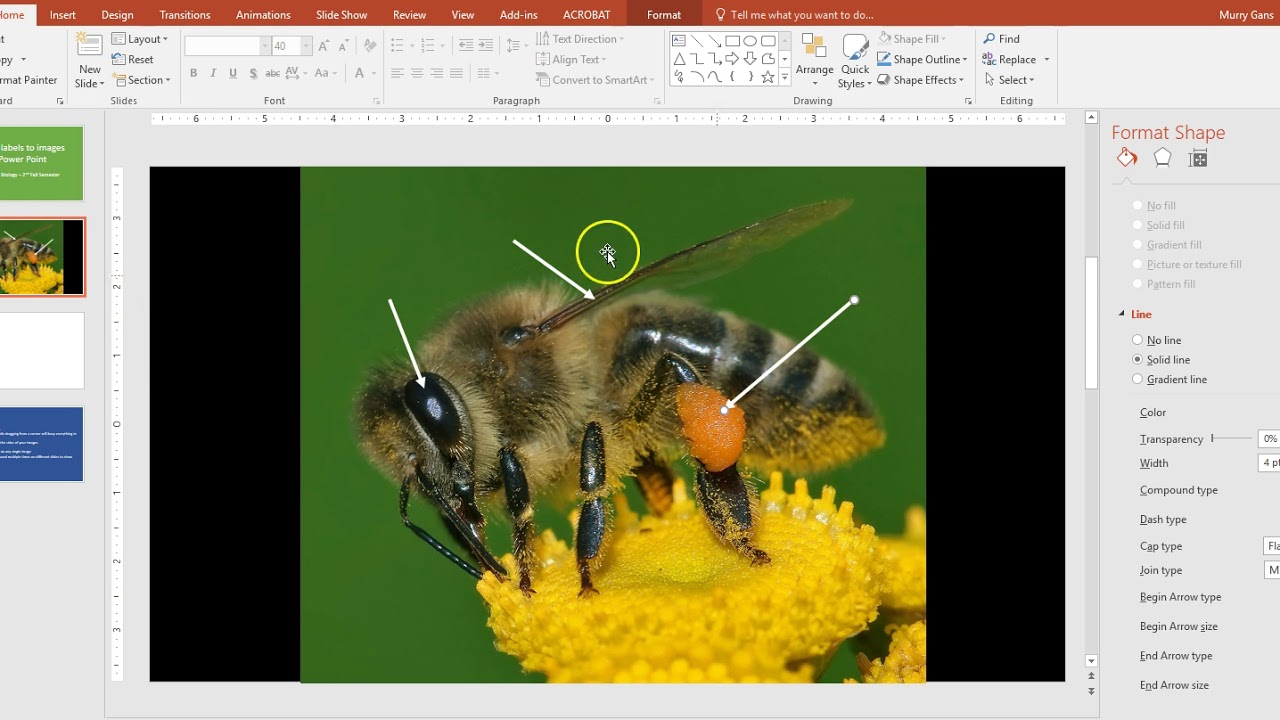Open the font name dropdown
Viewport: 1280px width, 720px height.
pos(265,46)
